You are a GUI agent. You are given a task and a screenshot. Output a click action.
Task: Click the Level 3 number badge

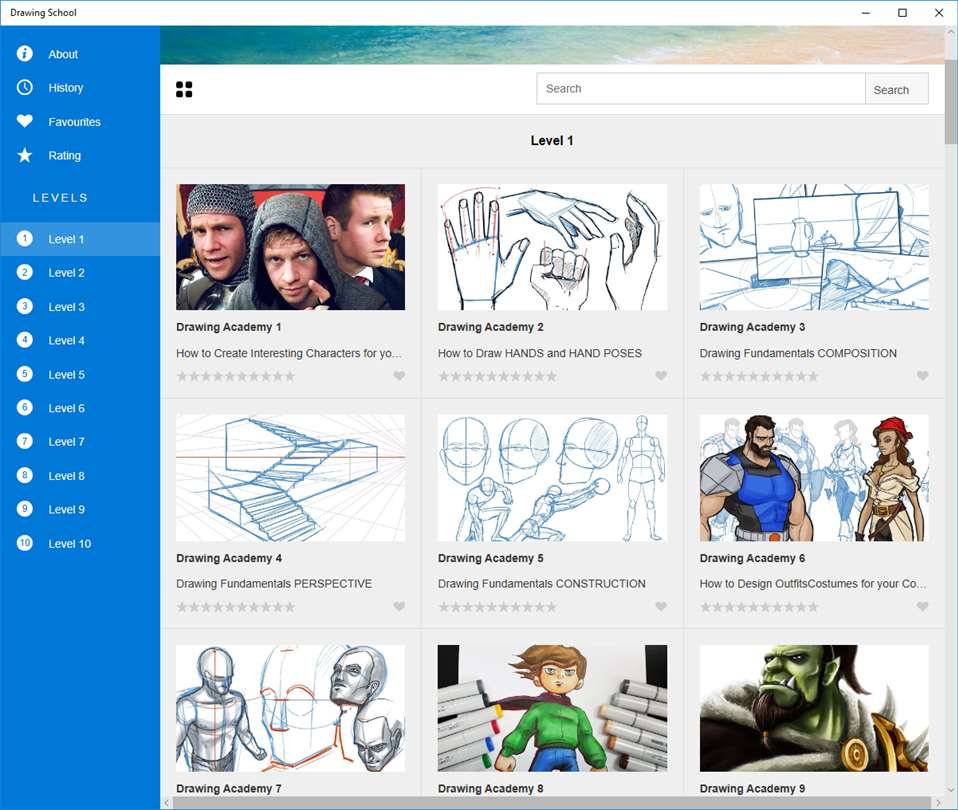[x=24, y=306]
